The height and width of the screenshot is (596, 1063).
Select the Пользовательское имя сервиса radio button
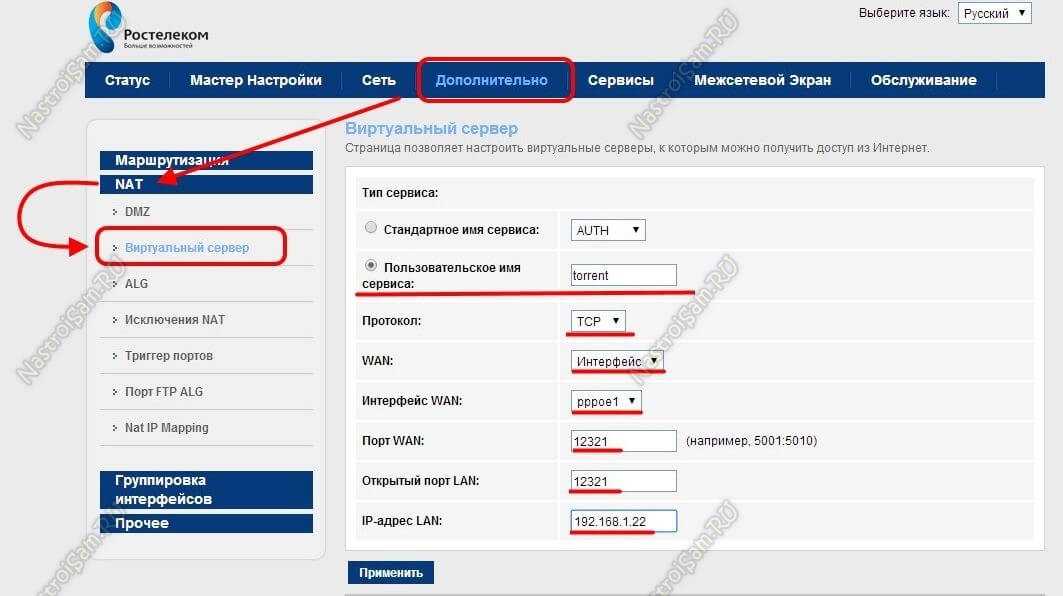pyautogui.click(x=371, y=266)
